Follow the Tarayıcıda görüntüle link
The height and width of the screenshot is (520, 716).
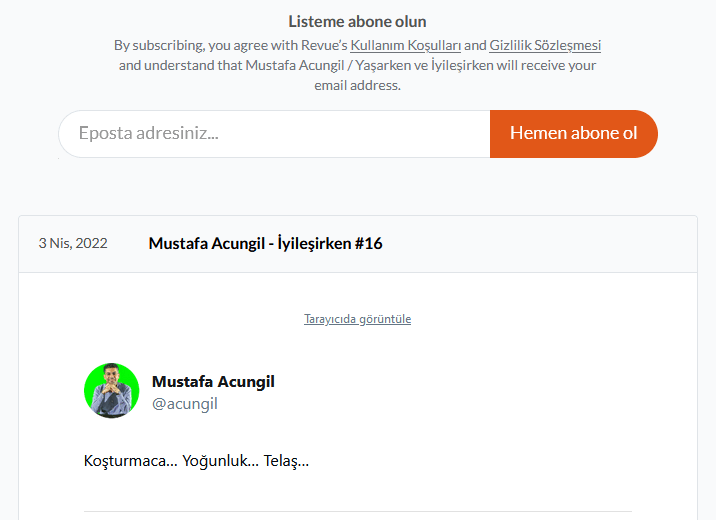click(x=357, y=319)
